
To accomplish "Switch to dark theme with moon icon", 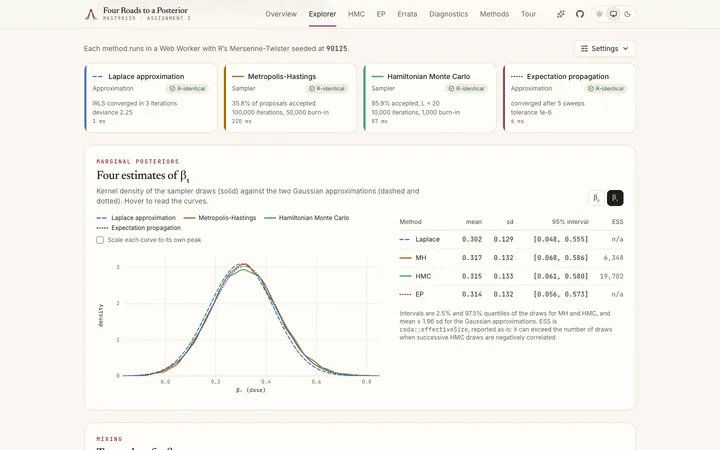I will click(627, 14).
